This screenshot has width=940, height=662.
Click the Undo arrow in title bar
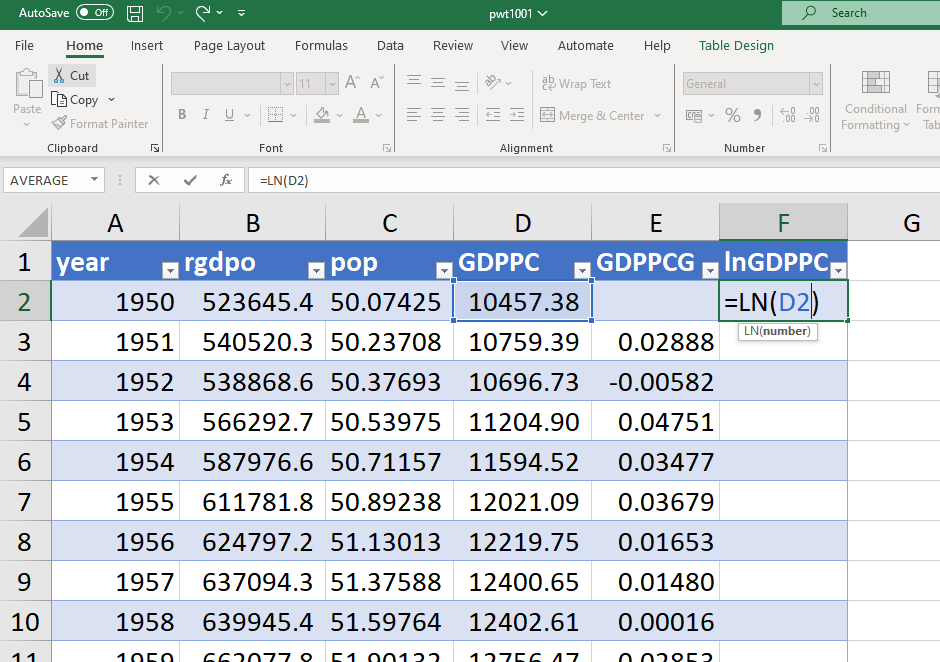click(164, 13)
